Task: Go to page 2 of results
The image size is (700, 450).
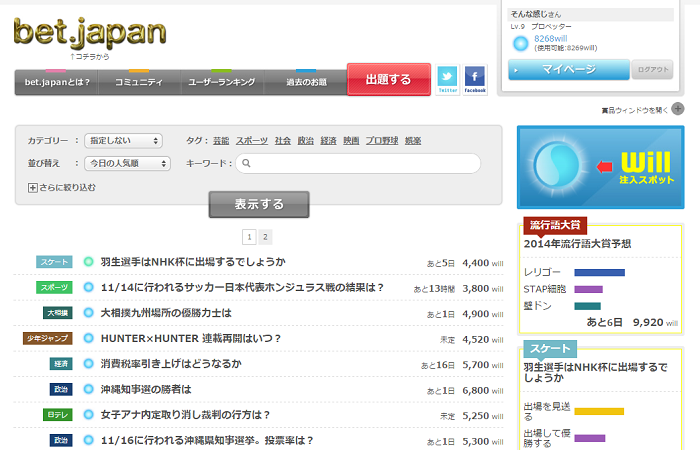Action: [265, 237]
